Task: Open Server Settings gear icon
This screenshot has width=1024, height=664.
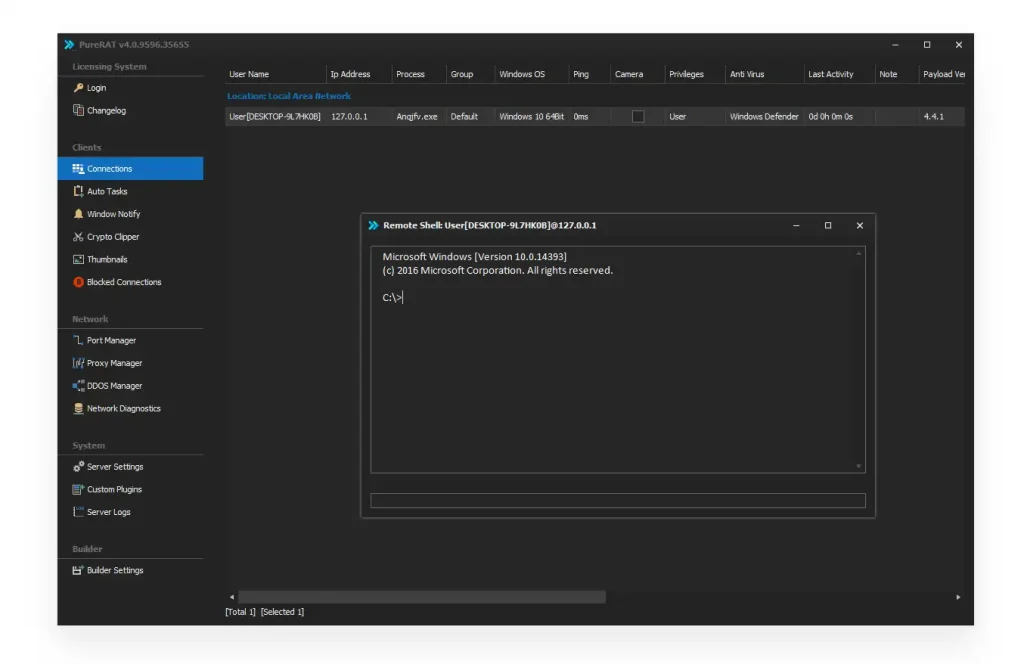Action: pos(78,467)
